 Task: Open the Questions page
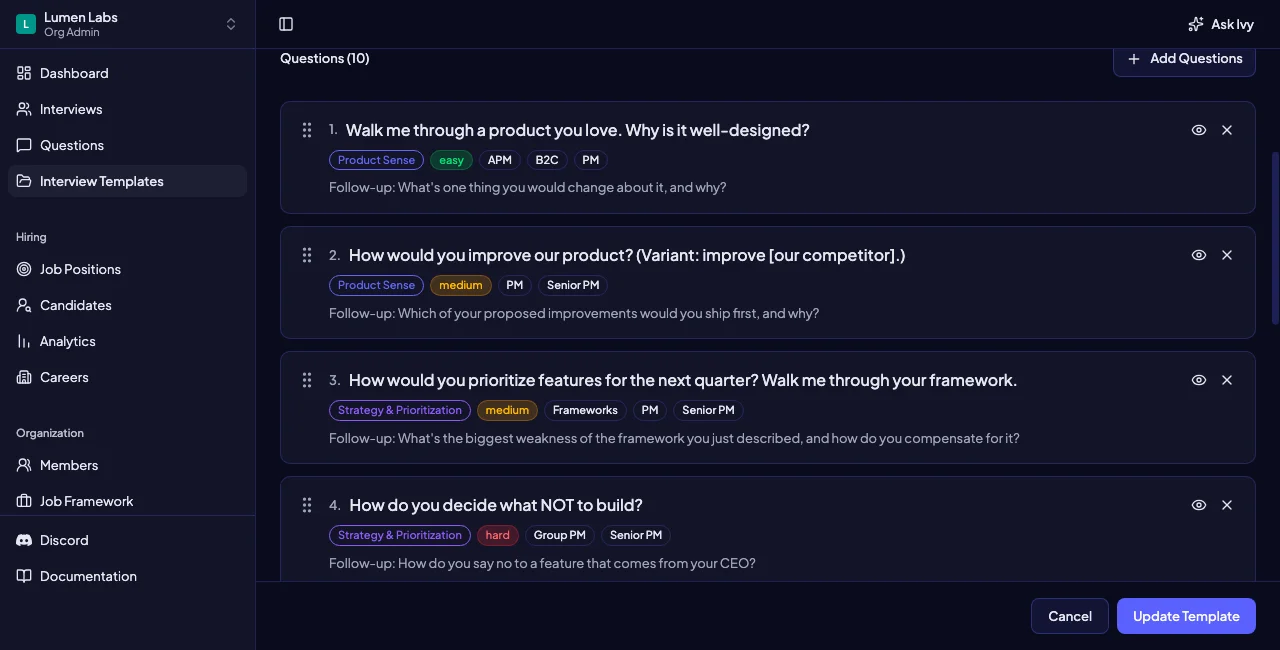pos(127,145)
